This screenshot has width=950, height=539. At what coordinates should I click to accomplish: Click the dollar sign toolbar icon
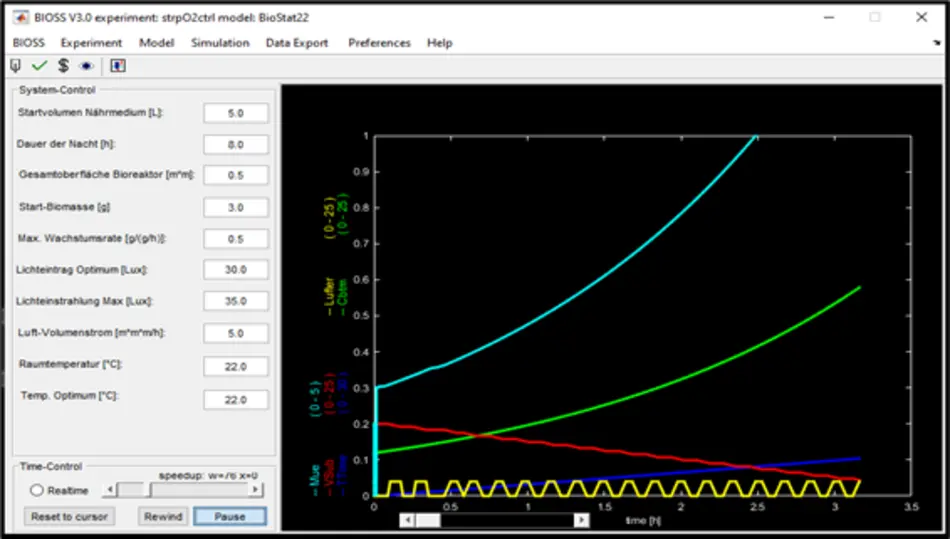point(63,66)
